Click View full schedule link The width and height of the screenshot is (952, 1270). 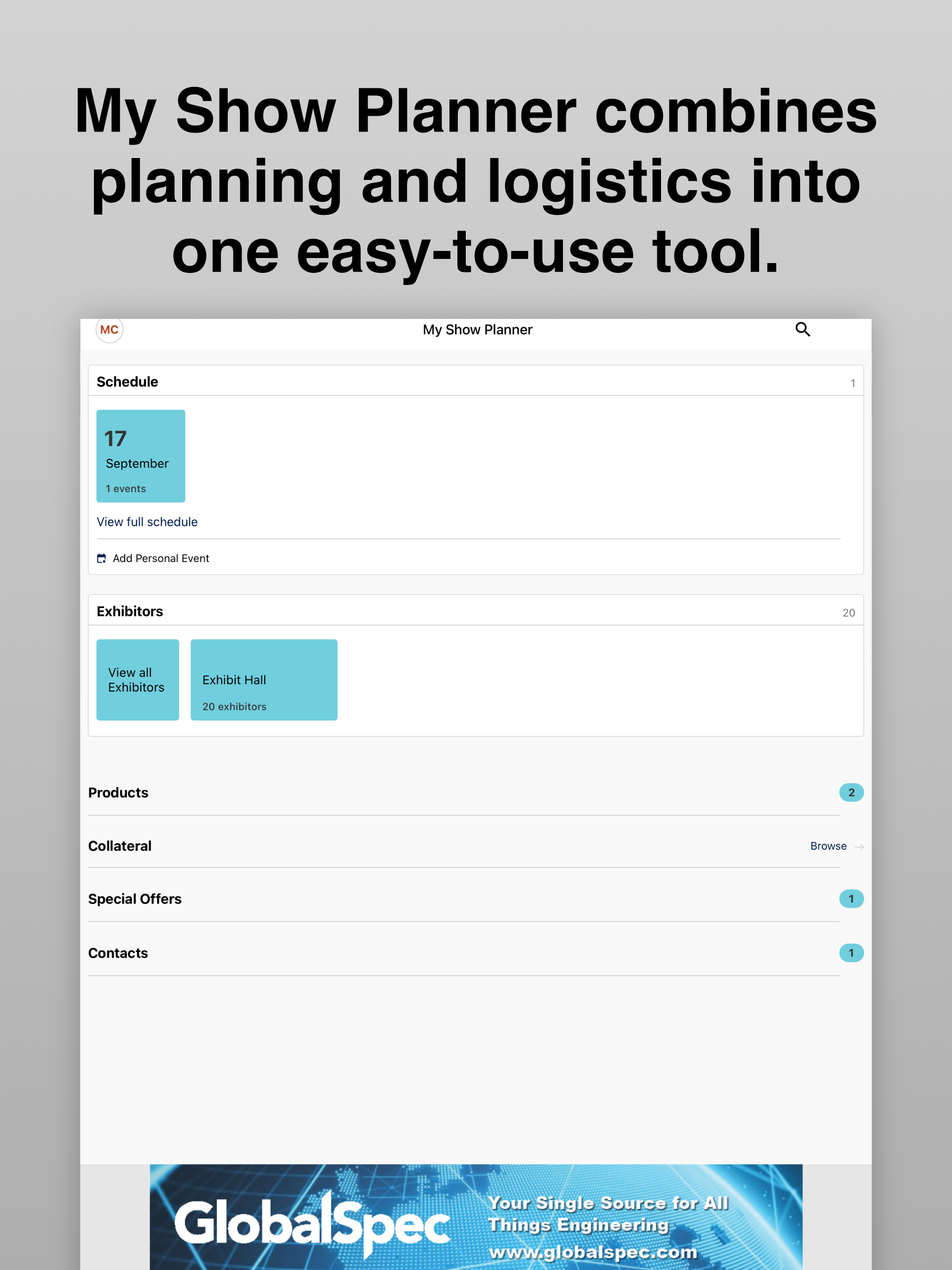coord(147,522)
